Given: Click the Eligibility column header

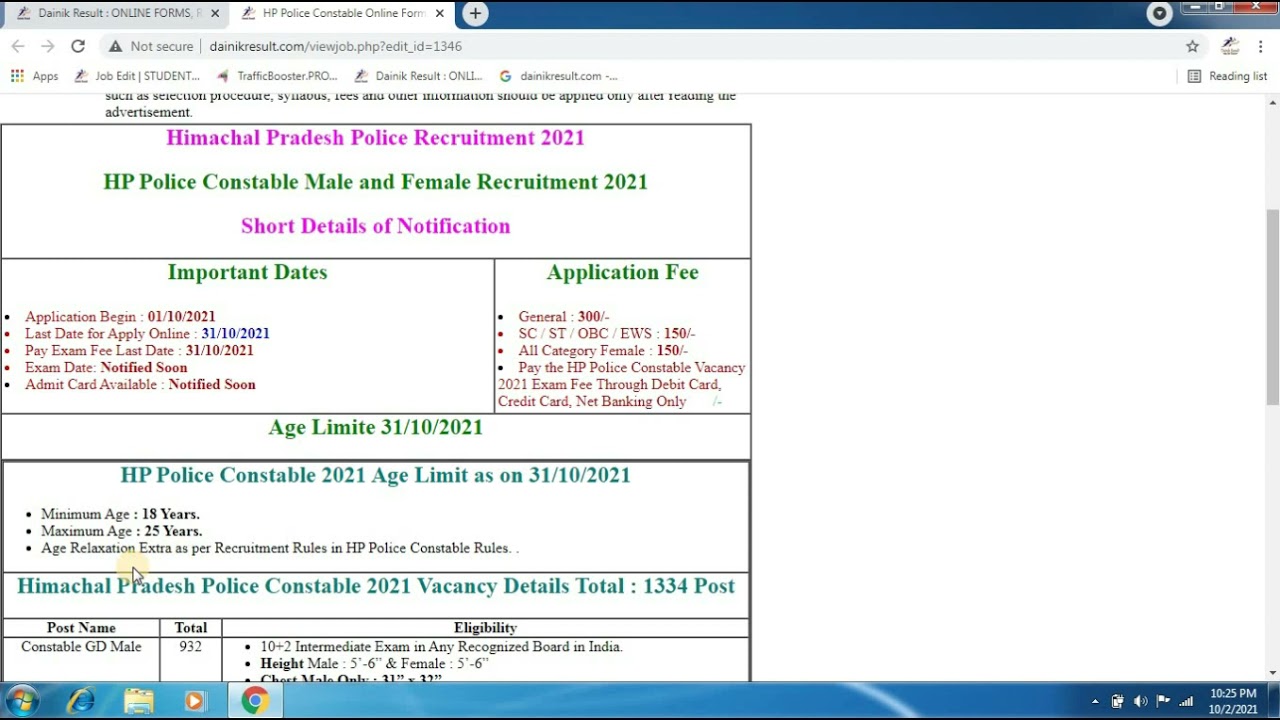Looking at the screenshot, I should click(485, 628).
